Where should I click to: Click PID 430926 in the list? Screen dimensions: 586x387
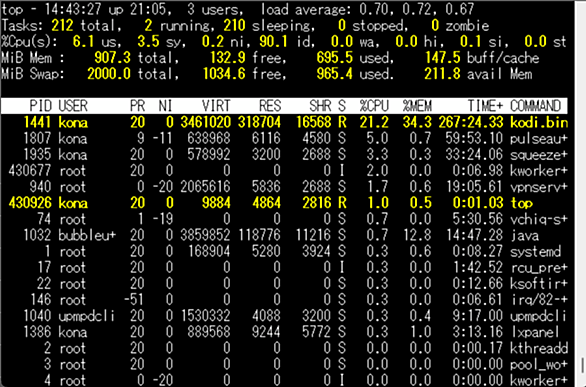click(x=30, y=203)
